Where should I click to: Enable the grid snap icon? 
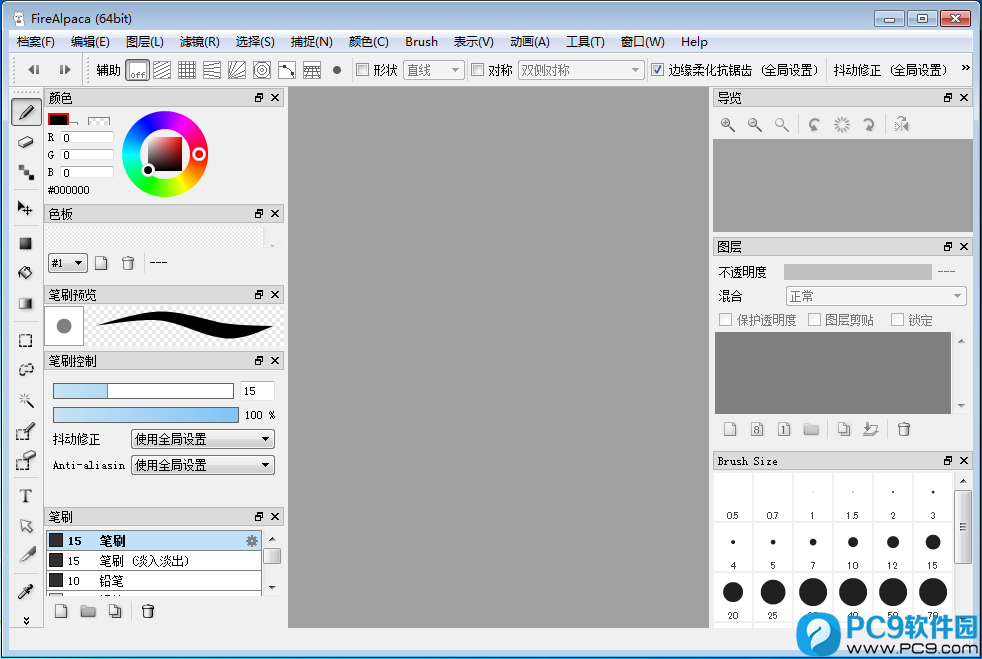click(x=187, y=70)
